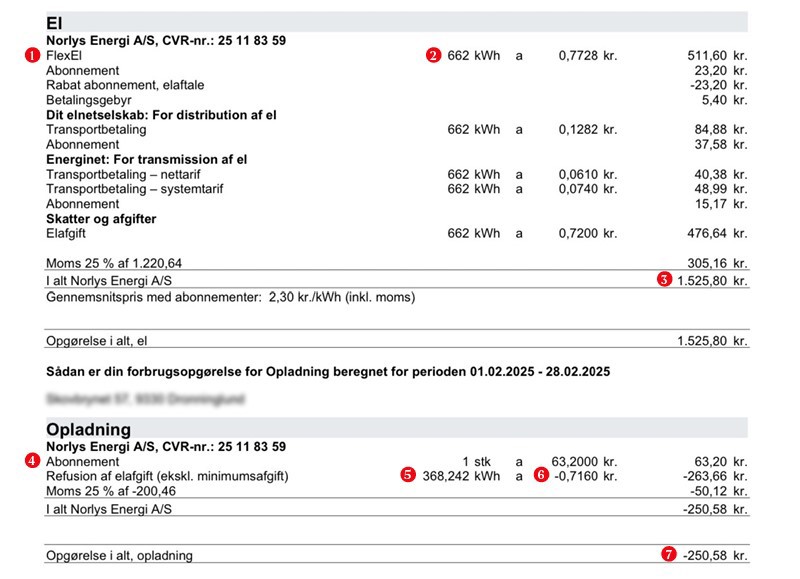Click red marker 4 beside Opladning Abonnement
This screenshot has height=579, width=800.
(32, 461)
